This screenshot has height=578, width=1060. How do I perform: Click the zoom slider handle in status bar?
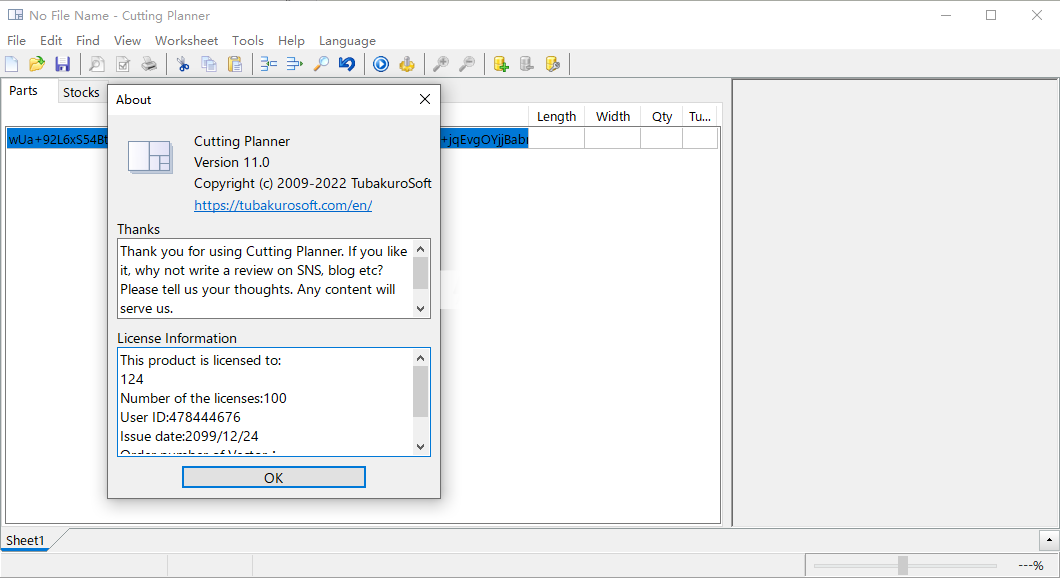coord(902,565)
